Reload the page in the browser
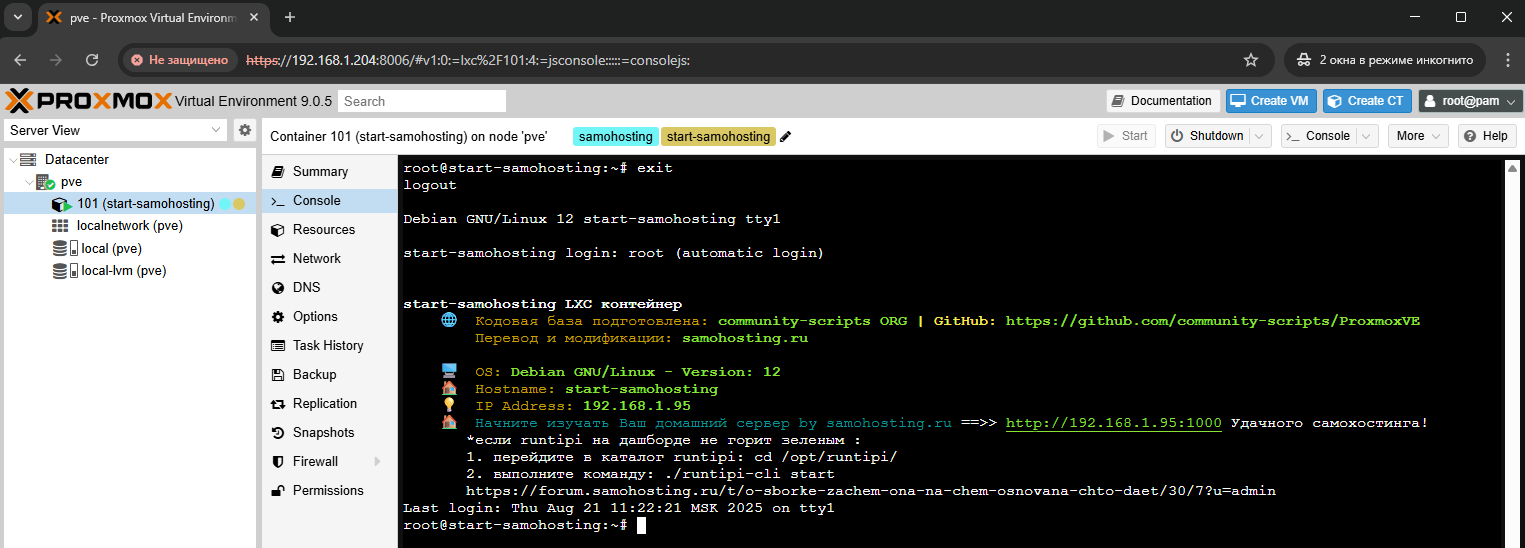Viewport: 1525px width, 548px height. coord(92,60)
